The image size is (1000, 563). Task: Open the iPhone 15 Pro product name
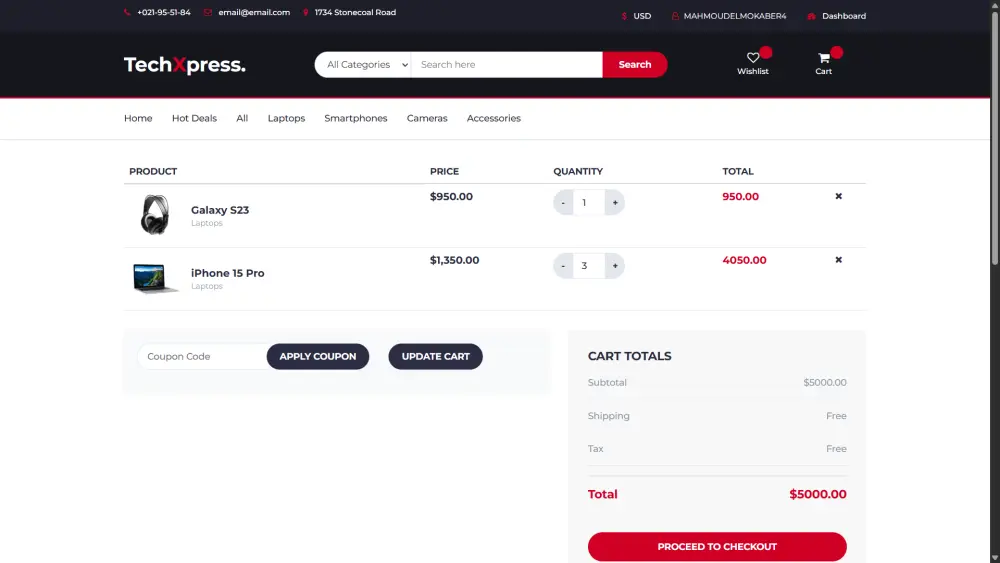pos(227,273)
